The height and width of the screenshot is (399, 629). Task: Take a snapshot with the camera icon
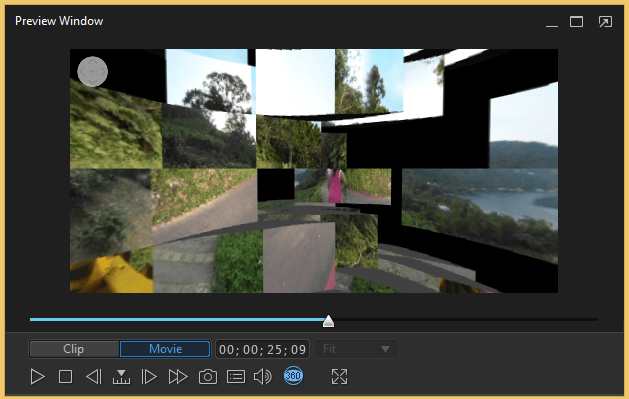[x=208, y=377]
